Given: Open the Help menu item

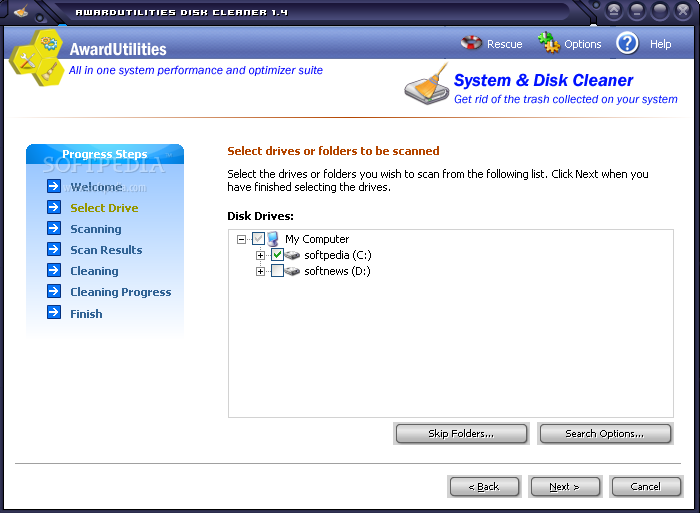Looking at the screenshot, I should [x=660, y=44].
